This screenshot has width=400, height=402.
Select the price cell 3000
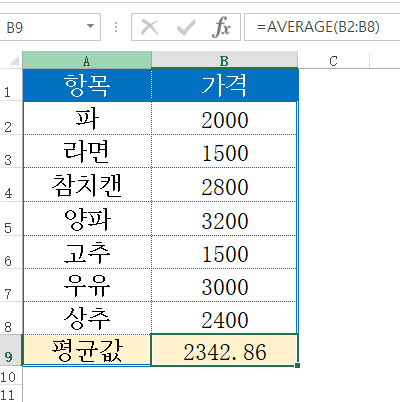[224, 285]
